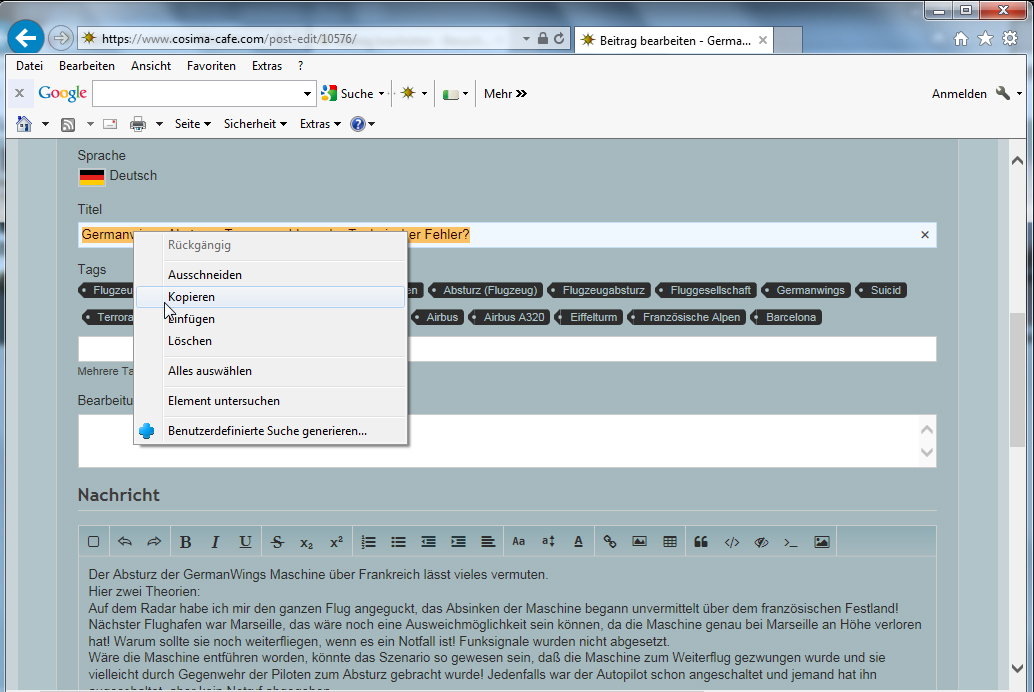1034x692 pixels.
Task: Select Kopieren from the context menu
Action: pyautogui.click(x=191, y=297)
